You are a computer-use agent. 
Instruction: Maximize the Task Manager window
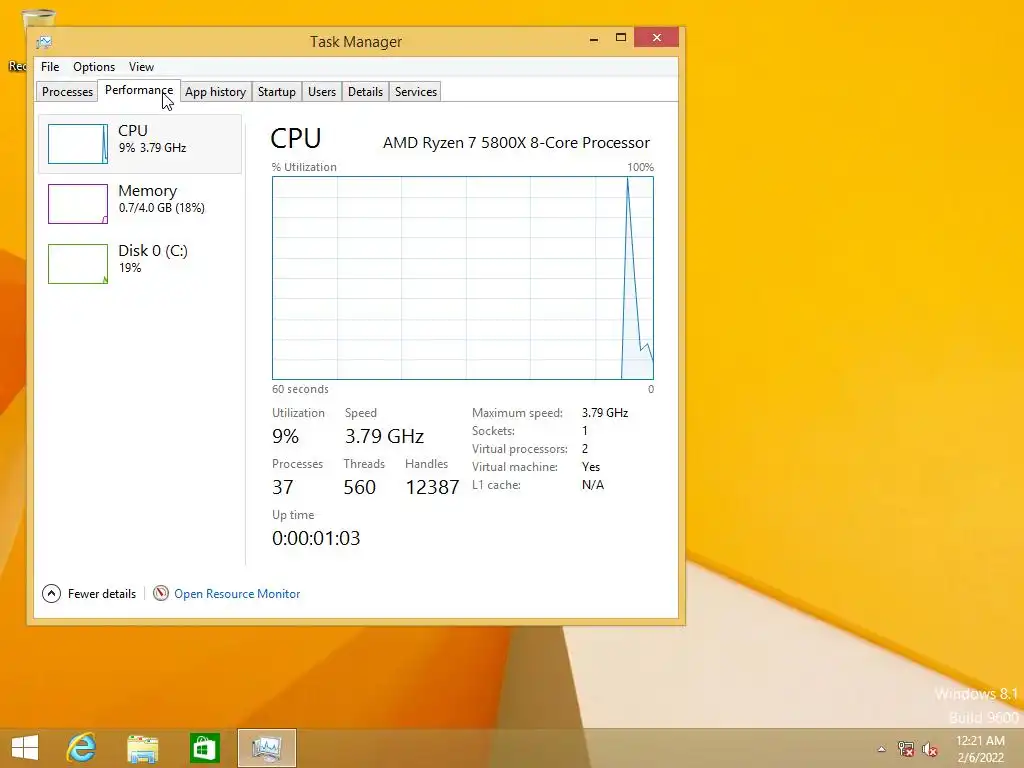[621, 38]
